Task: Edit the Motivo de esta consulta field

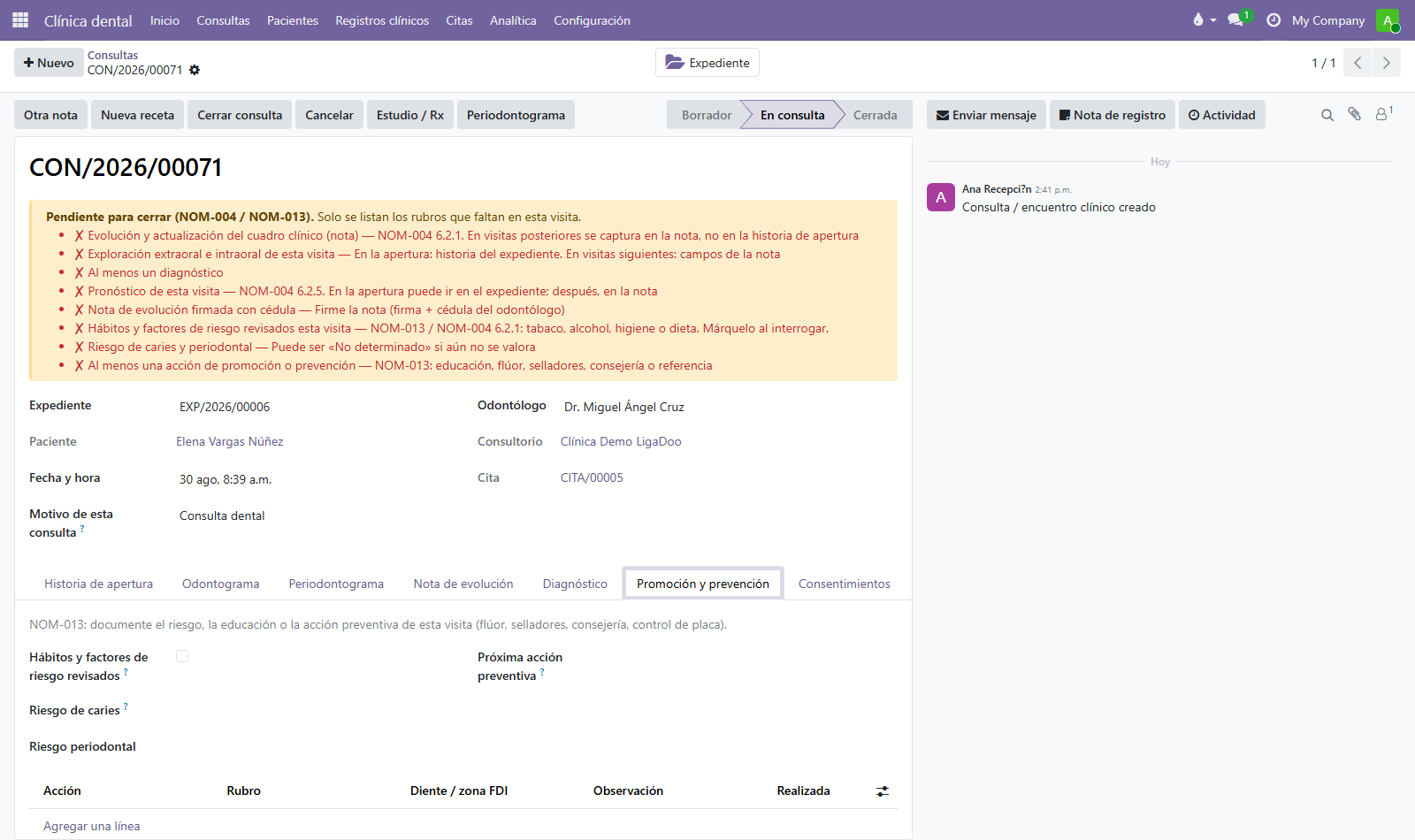Action: point(314,515)
